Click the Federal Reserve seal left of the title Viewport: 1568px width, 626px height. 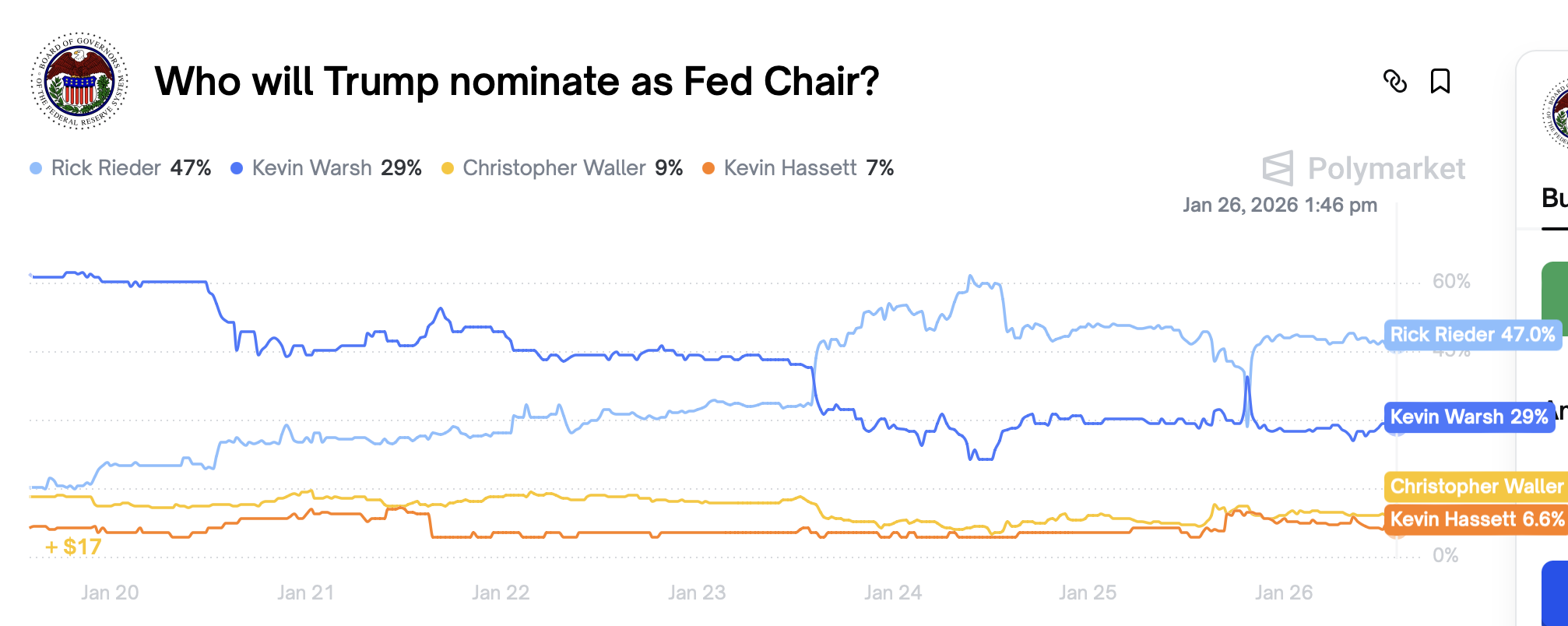click(79, 80)
